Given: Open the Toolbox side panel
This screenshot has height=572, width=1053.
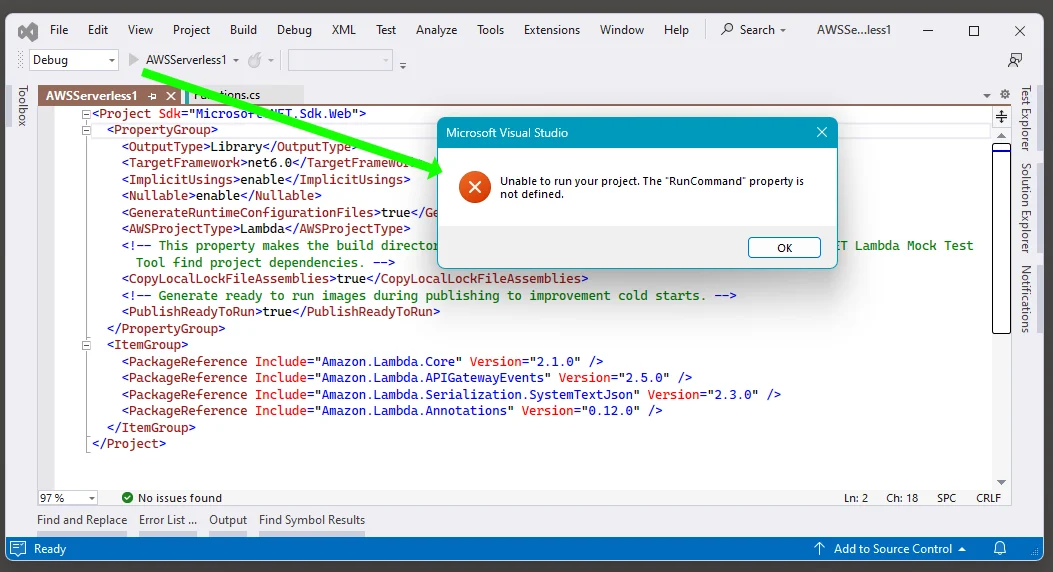Looking at the screenshot, I should click(x=23, y=106).
